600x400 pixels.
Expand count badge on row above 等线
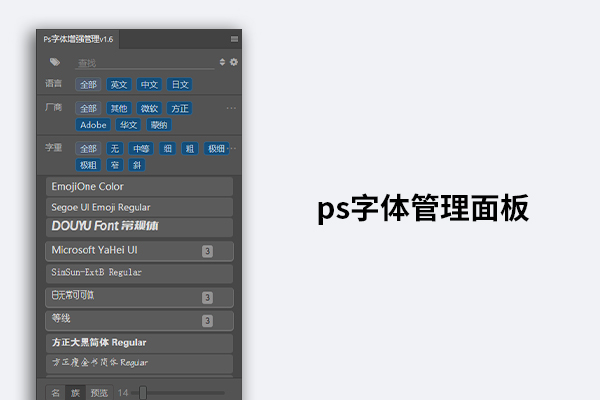tap(207, 297)
